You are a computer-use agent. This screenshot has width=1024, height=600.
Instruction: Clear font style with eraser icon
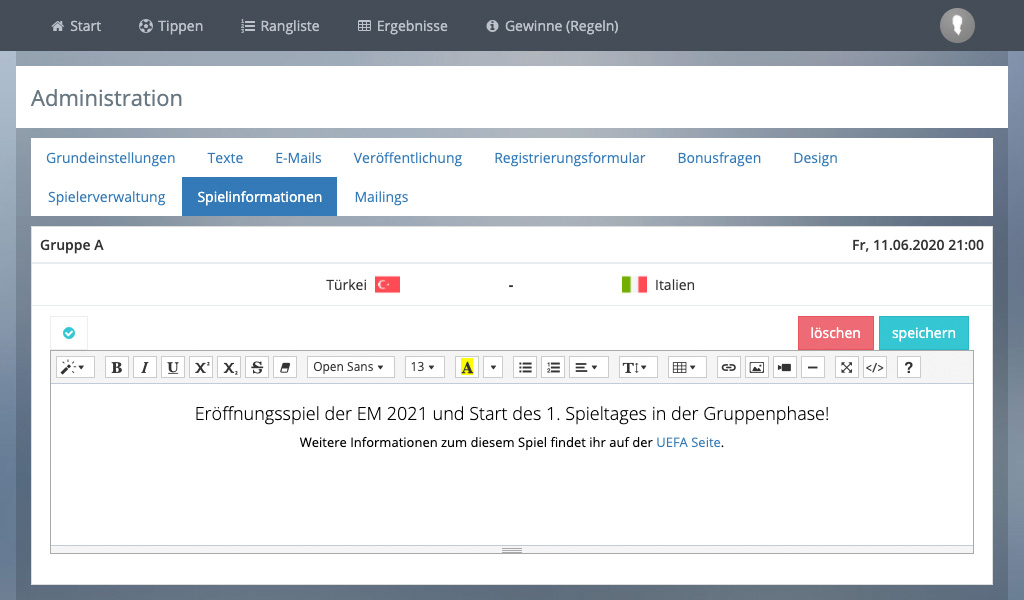click(285, 367)
